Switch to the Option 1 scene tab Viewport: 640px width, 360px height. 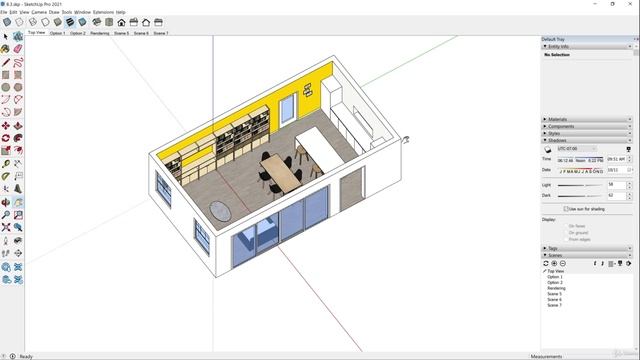57,33
